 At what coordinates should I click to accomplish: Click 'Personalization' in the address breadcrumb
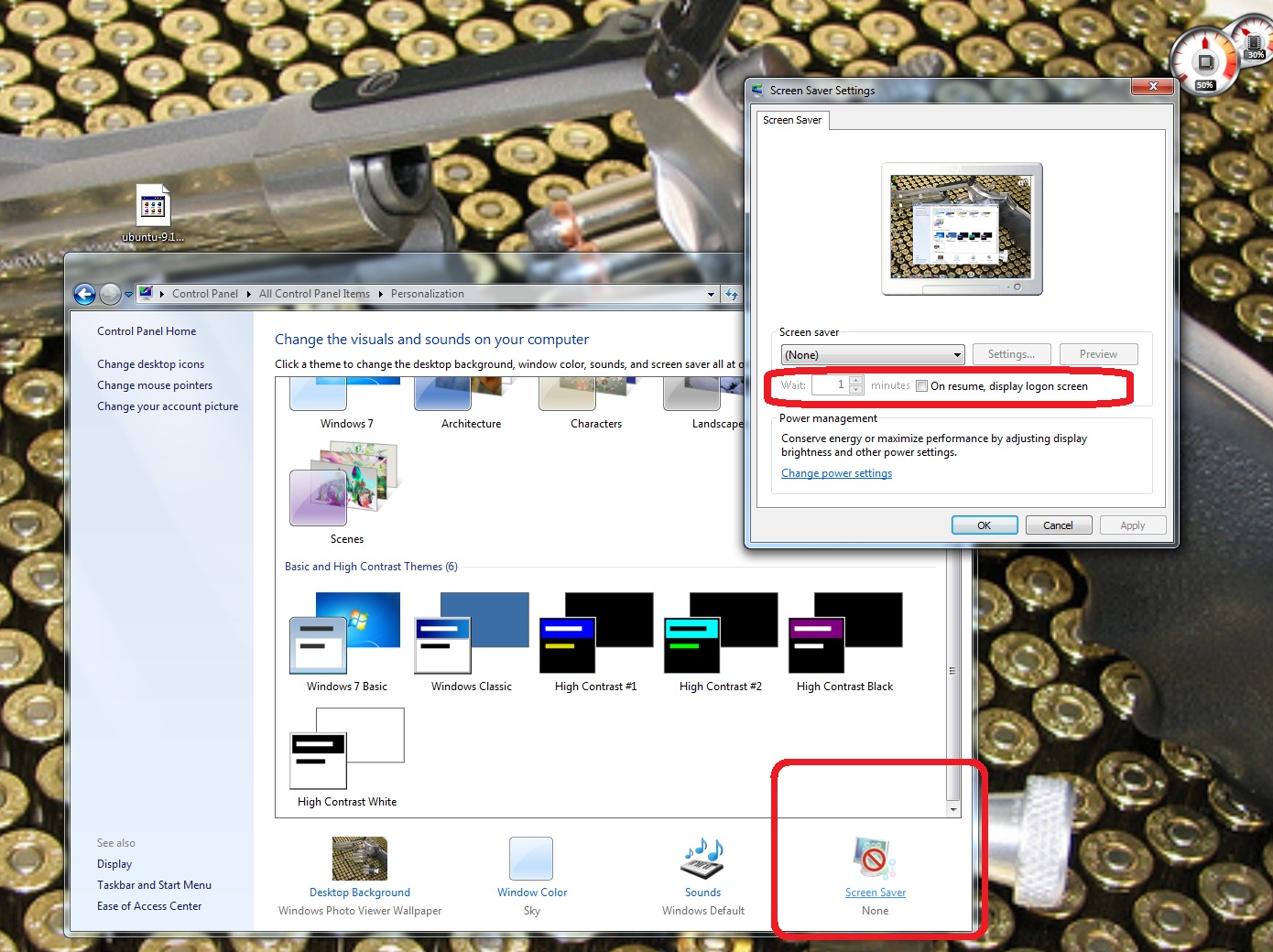pyautogui.click(x=427, y=294)
